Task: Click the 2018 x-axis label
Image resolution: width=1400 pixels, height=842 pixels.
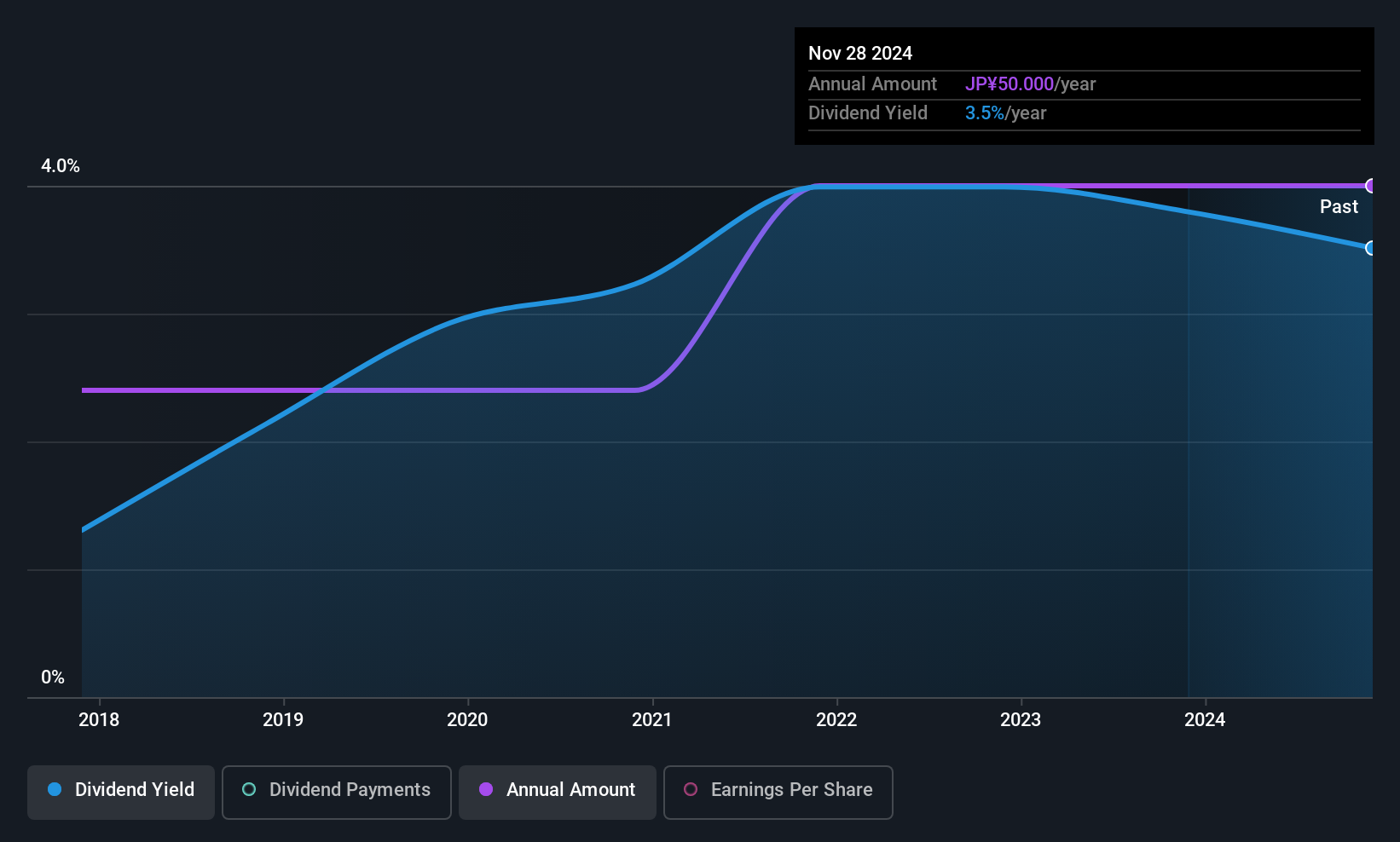Action: tap(99, 720)
